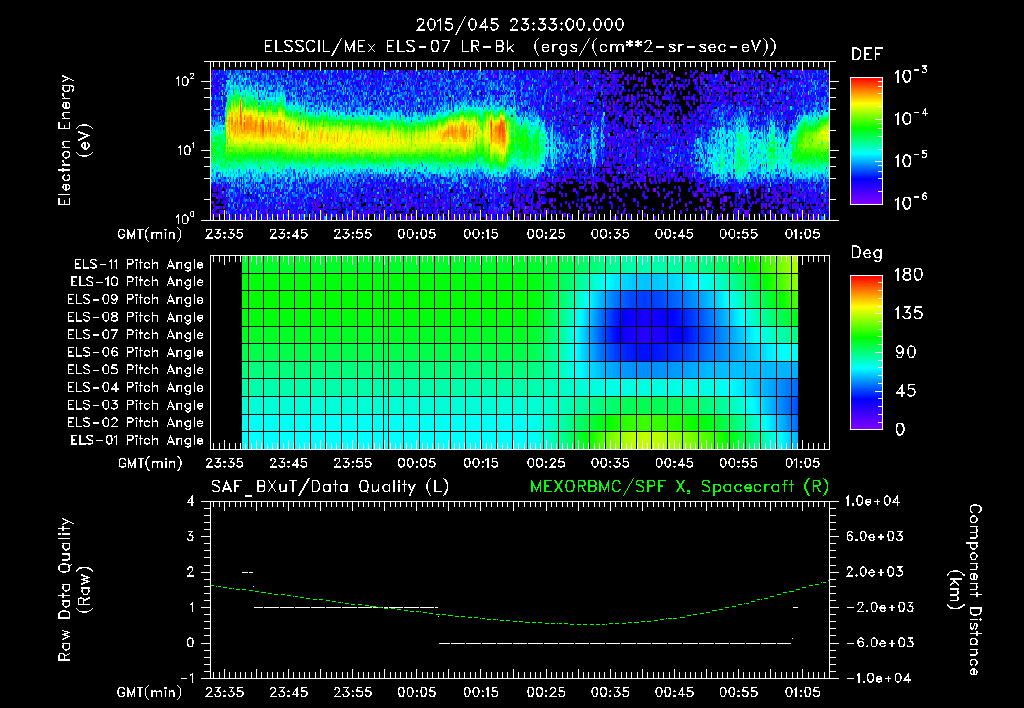
Task: Click the green MEXORBMC/SPF X, Spacecraft (R) label
Action: (x=679, y=487)
